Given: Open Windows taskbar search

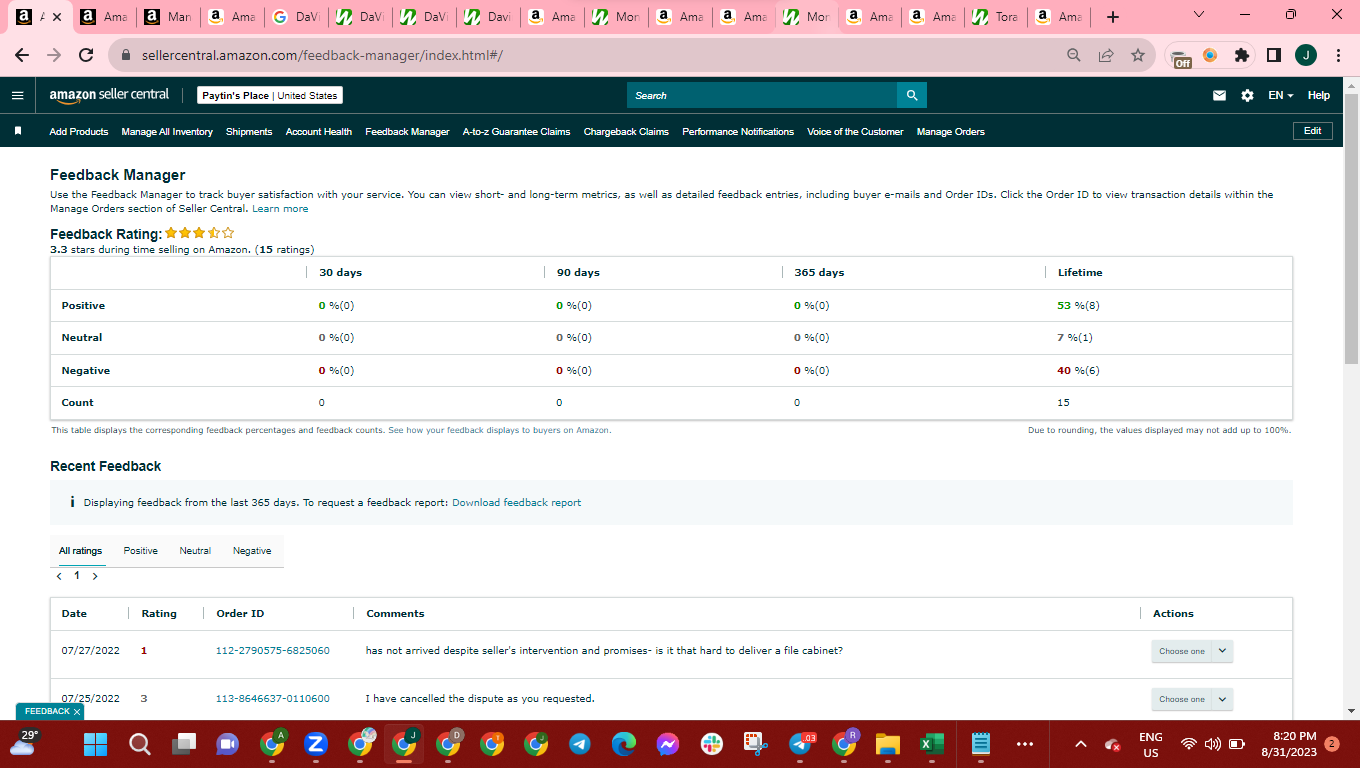Looking at the screenshot, I should point(140,744).
